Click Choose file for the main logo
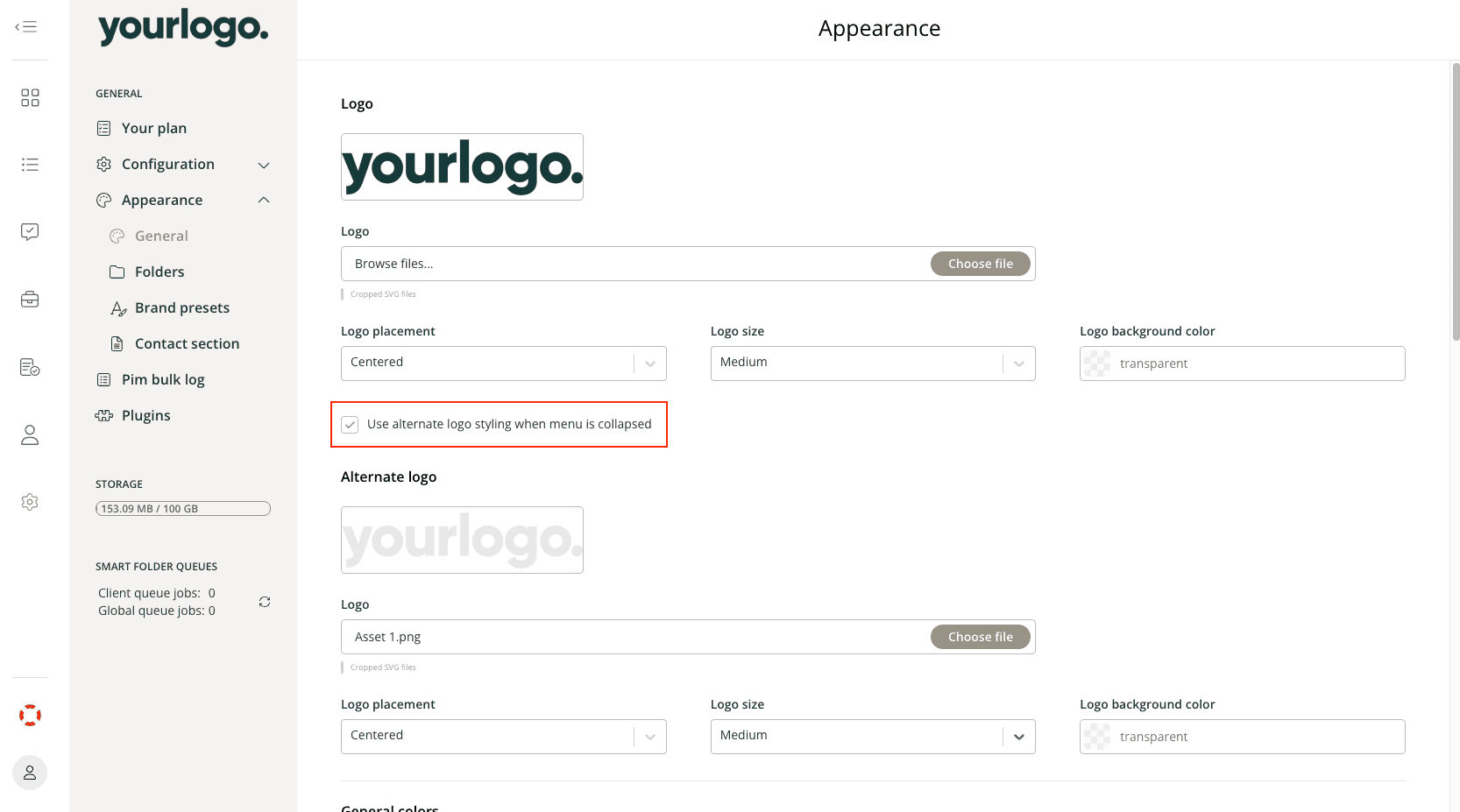Screen dimensions: 1460x812 click(980, 264)
